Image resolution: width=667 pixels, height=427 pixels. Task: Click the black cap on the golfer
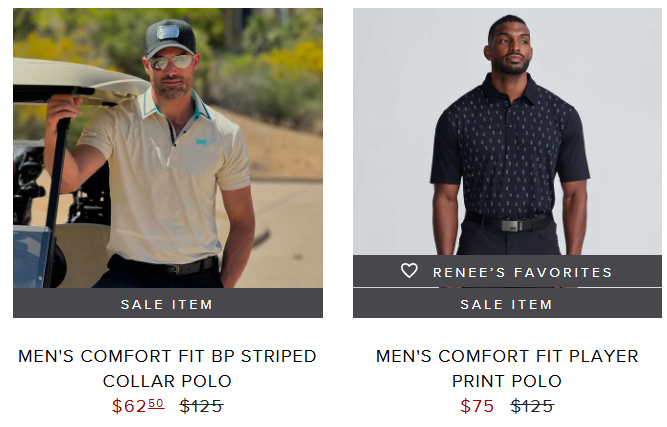170,38
